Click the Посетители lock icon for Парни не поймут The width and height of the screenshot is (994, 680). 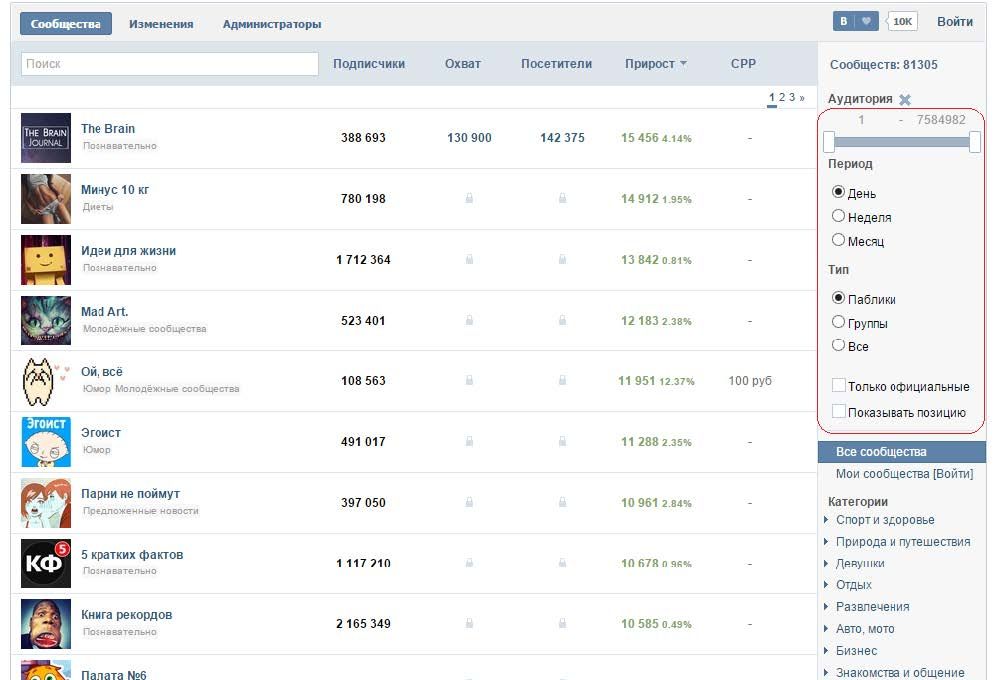click(562, 503)
